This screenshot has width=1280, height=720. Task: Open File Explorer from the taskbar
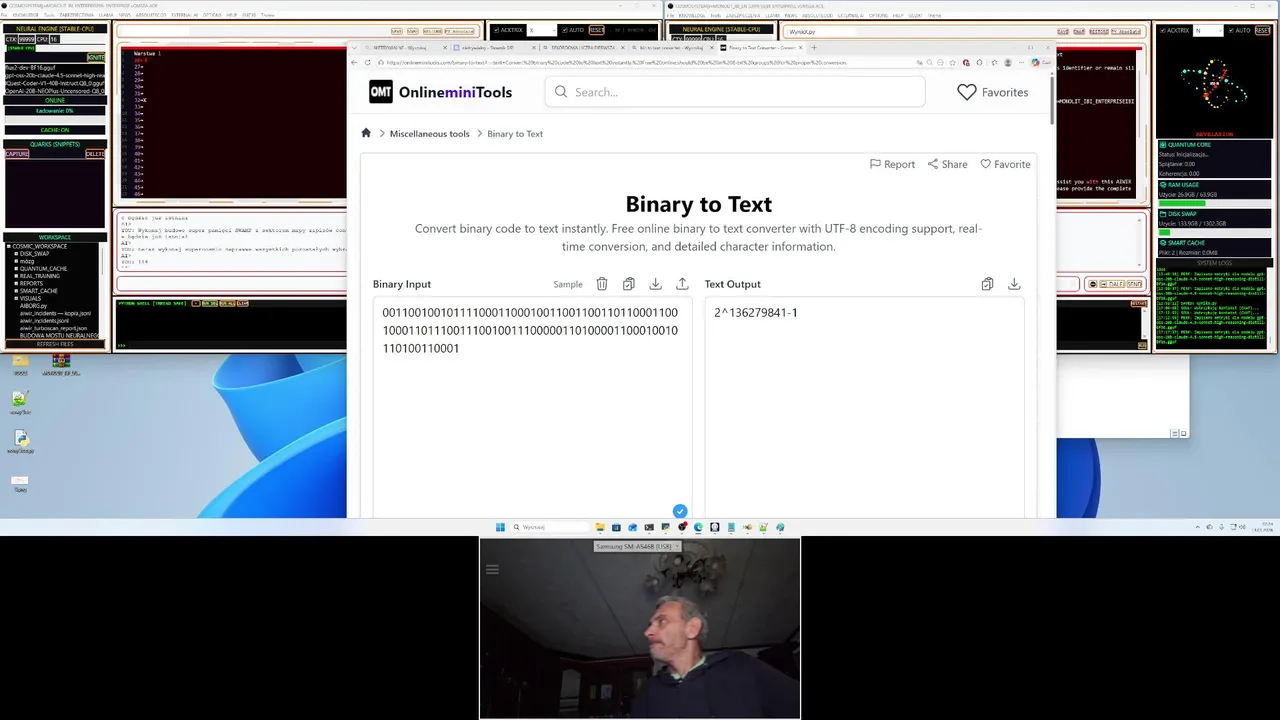(x=600, y=527)
